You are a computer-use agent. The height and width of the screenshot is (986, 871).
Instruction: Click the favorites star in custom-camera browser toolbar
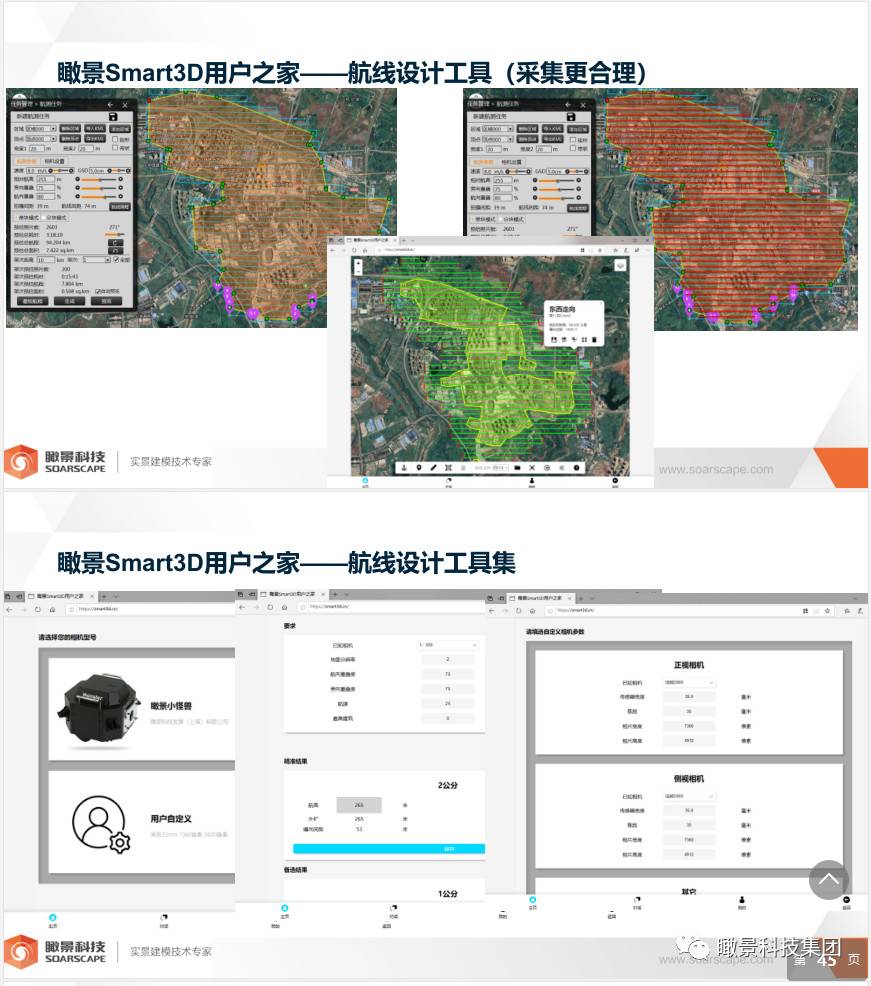827,611
